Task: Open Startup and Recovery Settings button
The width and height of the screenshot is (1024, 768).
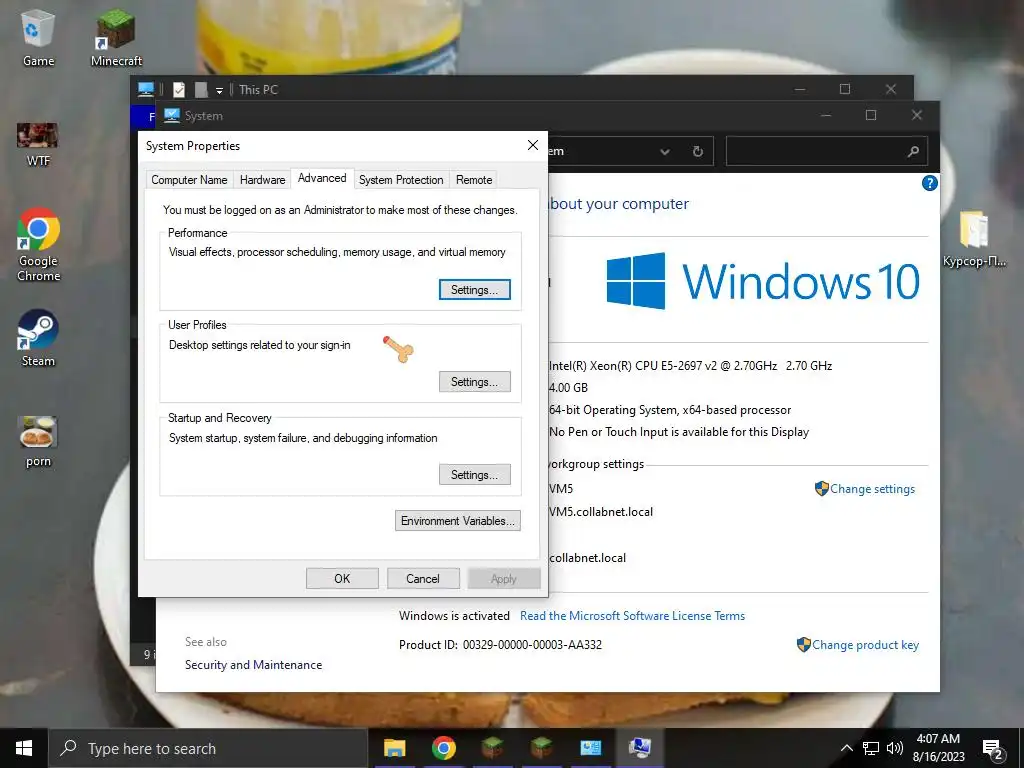Action: [475, 475]
